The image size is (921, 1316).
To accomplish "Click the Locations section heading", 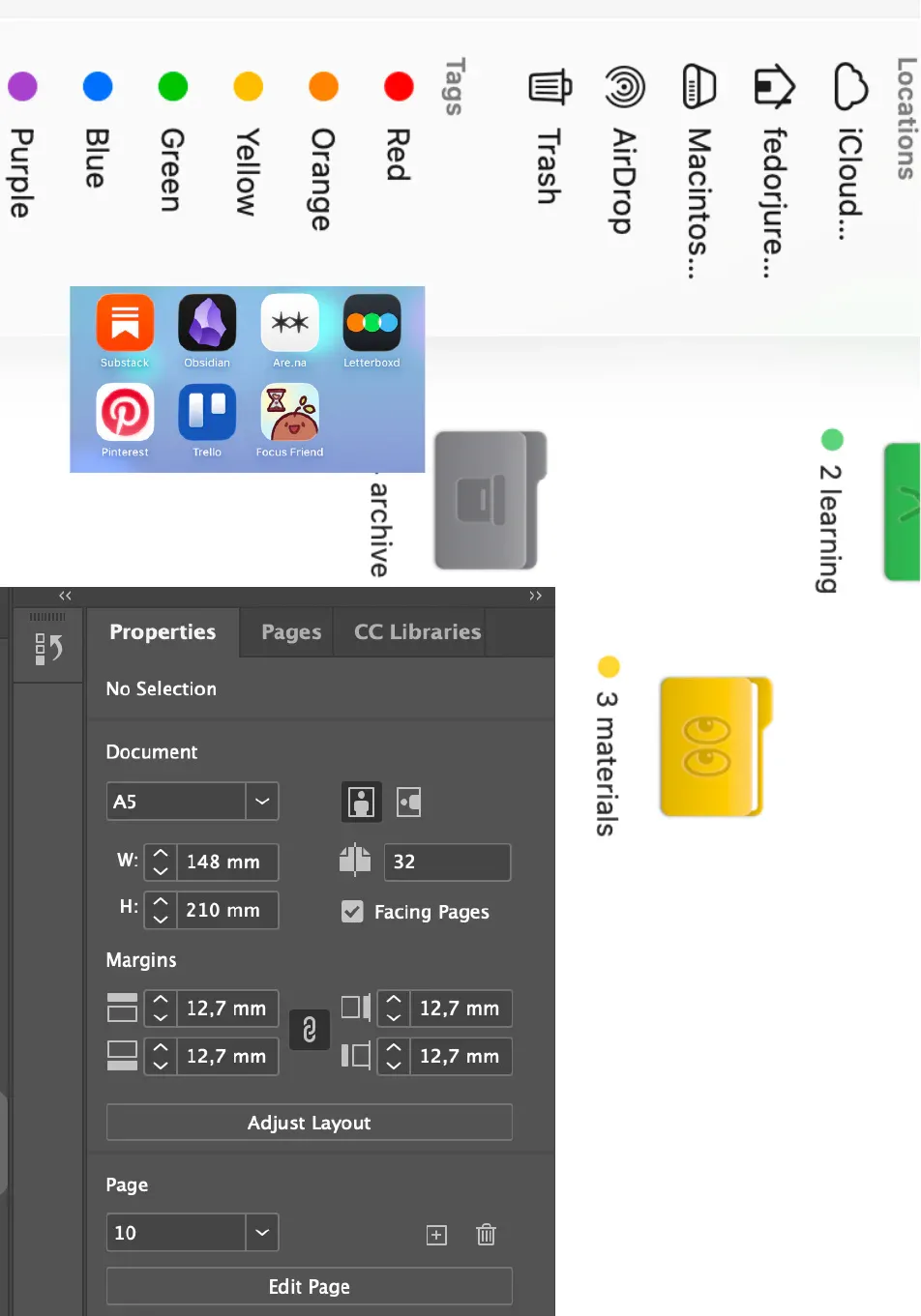I will coord(906,118).
